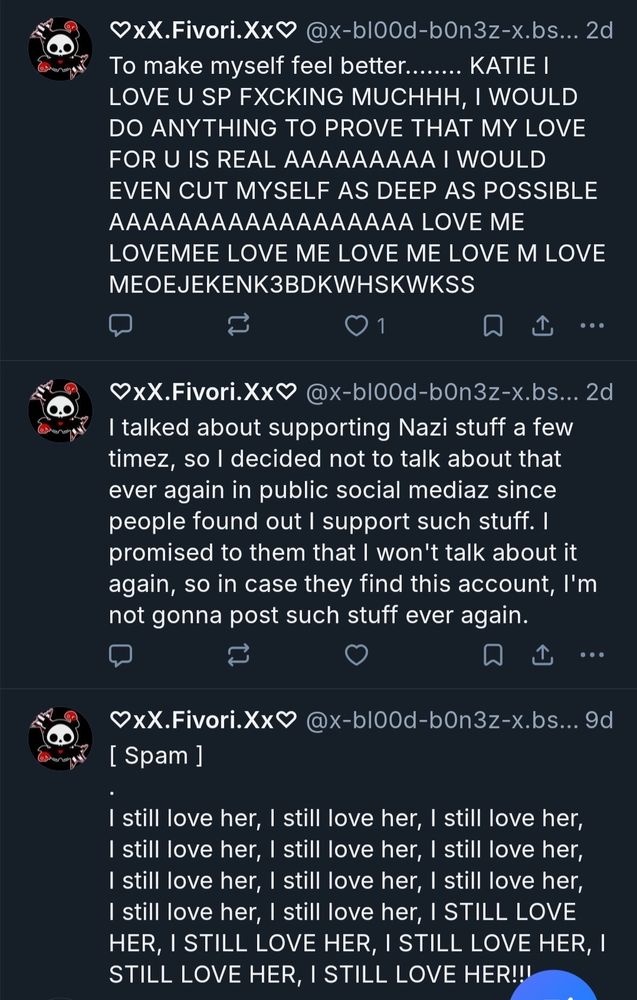
Task: Repost the KATIE love post
Action: coord(239,325)
